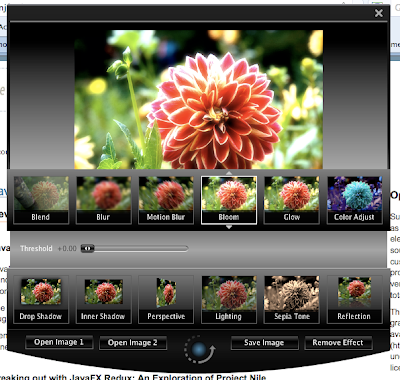Image resolution: width=400 pixels, height=380 pixels.
Task: Choose the Color Adjust effect
Action: point(354,200)
